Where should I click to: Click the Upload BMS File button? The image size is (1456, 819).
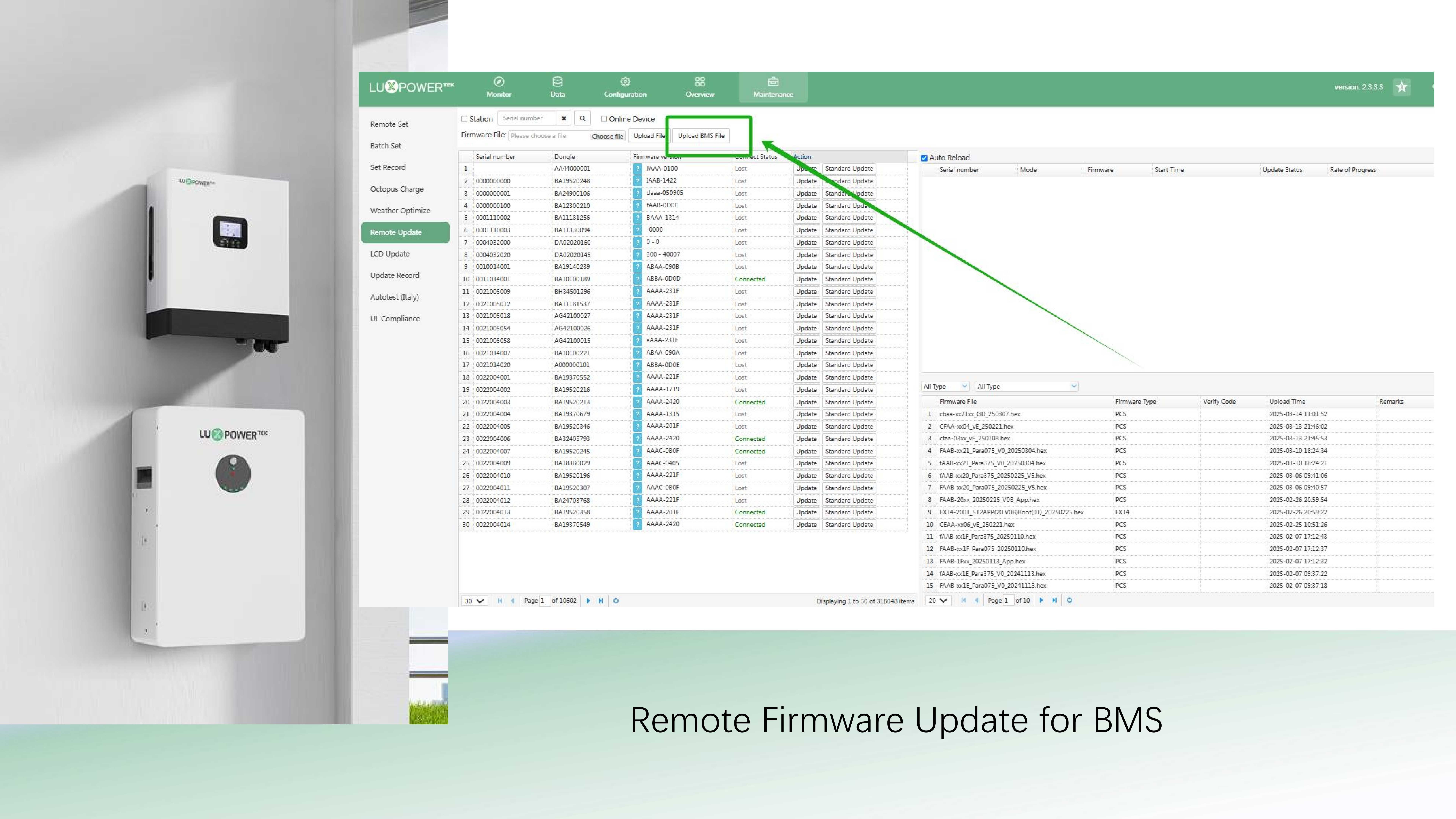click(x=701, y=136)
